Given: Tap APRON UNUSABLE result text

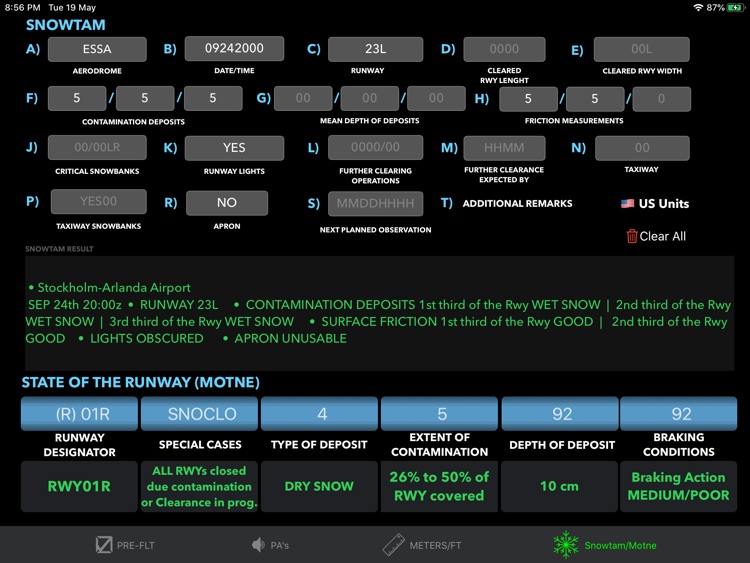Looking at the screenshot, I should pos(290,339).
